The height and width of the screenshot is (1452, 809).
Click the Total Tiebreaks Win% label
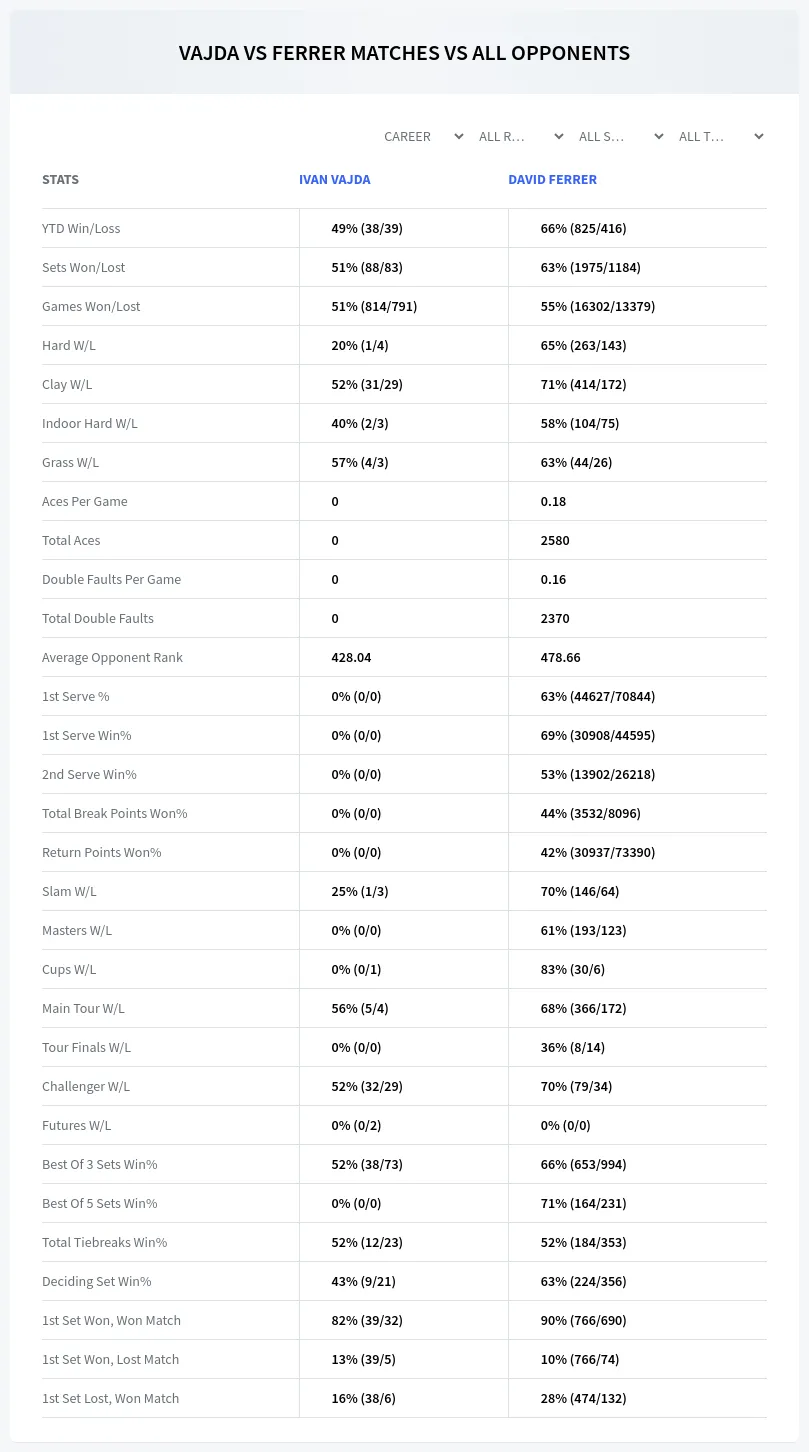104,1242
